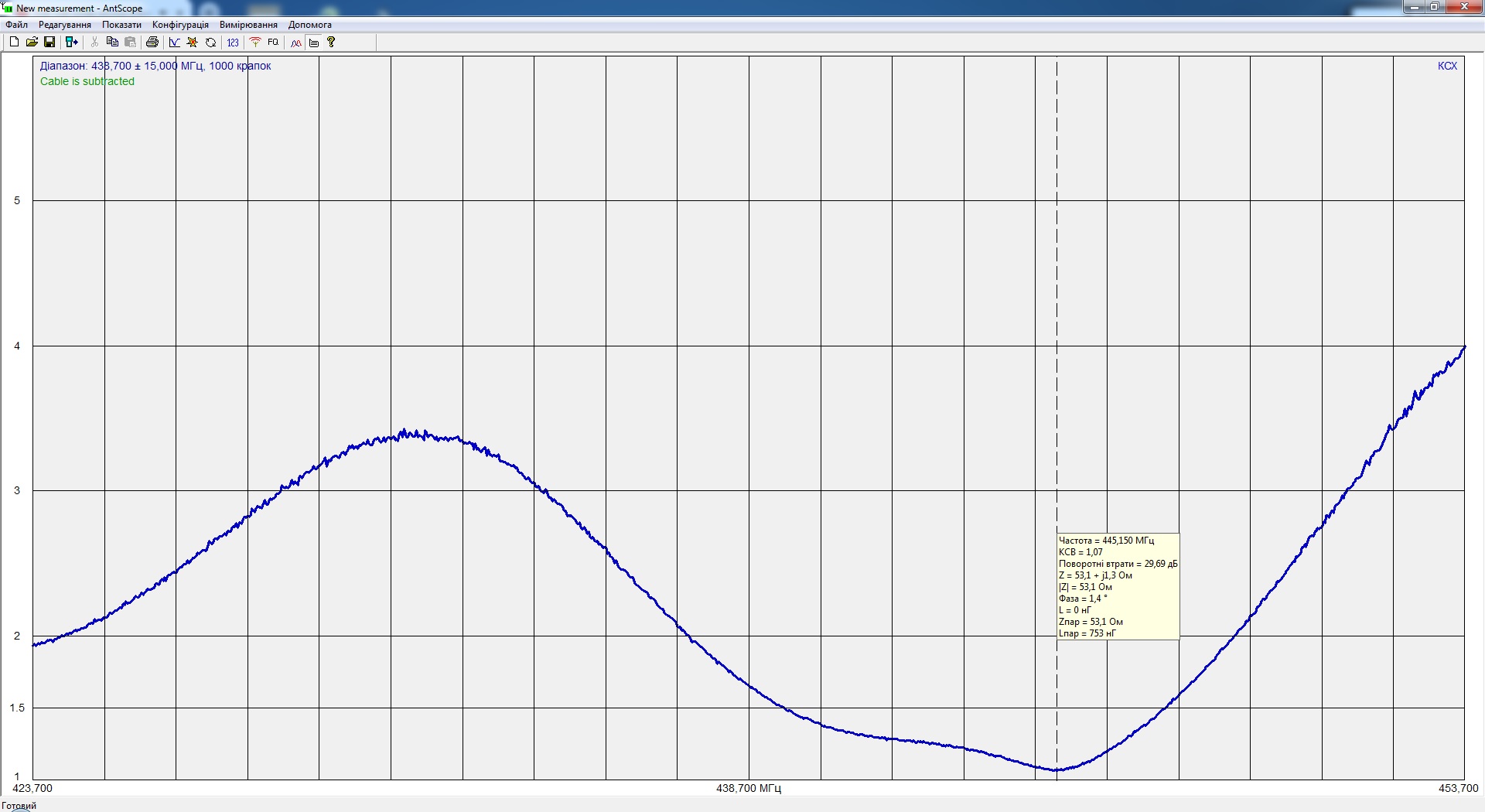Open the Вимірювання menu
The height and width of the screenshot is (812, 1485).
(248, 25)
